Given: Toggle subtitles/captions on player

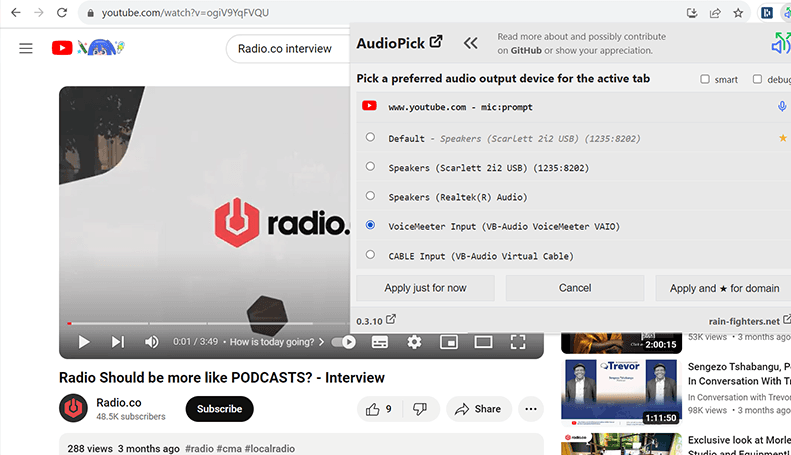Looking at the screenshot, I should (x=380, y=342).
